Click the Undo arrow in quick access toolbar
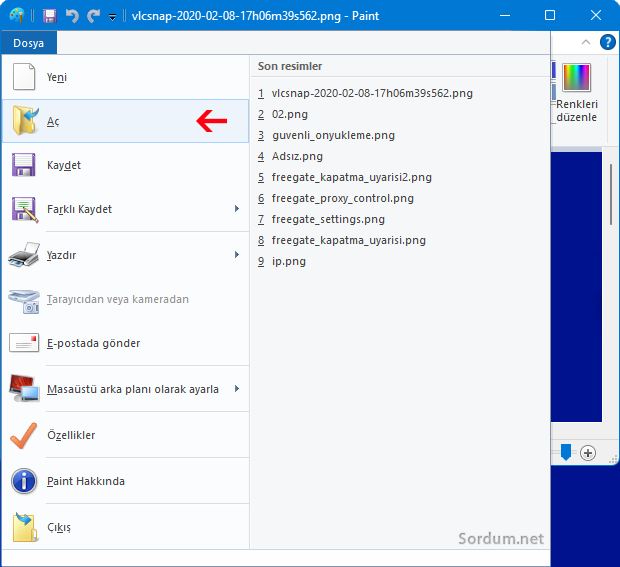This screenshot has width=620, height=567. [x=72, y=16]
